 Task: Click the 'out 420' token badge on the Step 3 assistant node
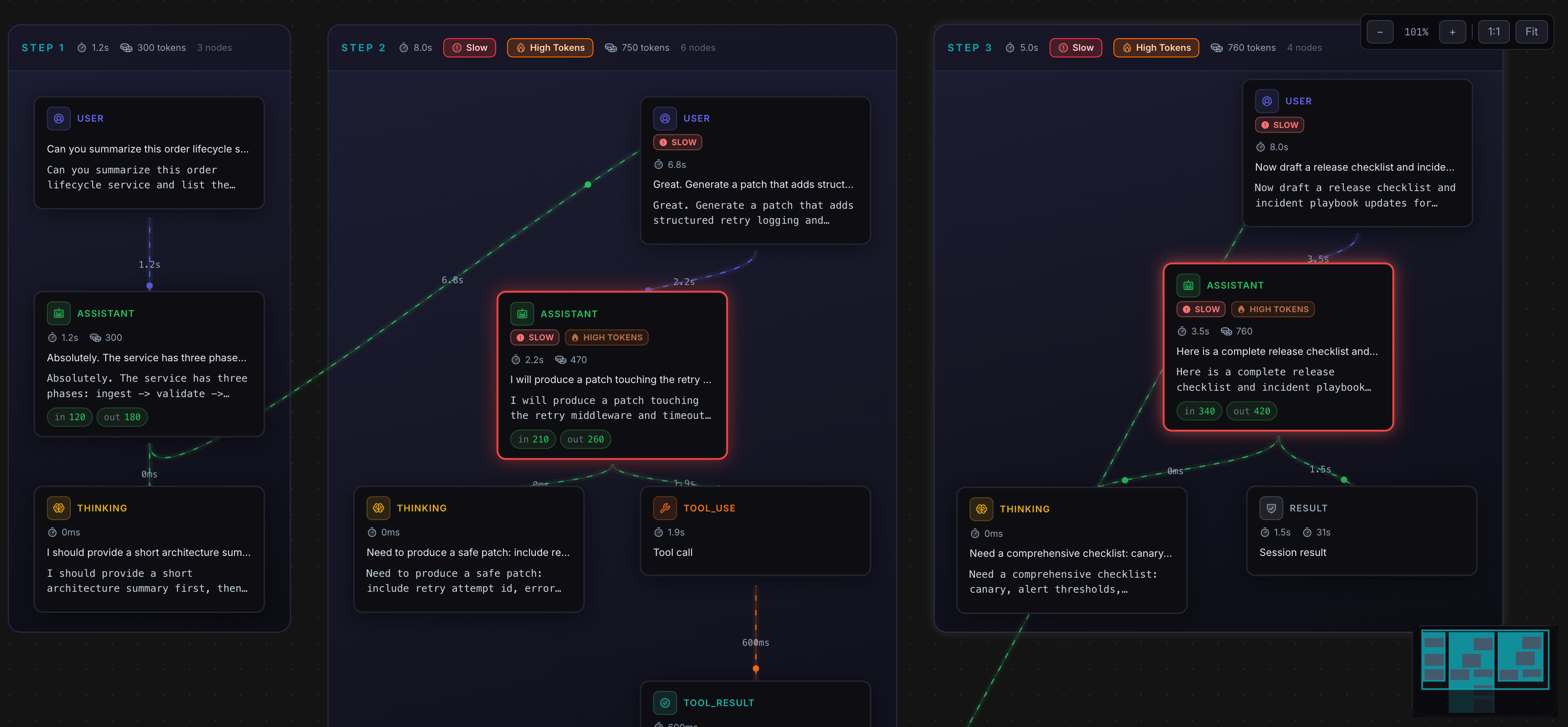1251,411
